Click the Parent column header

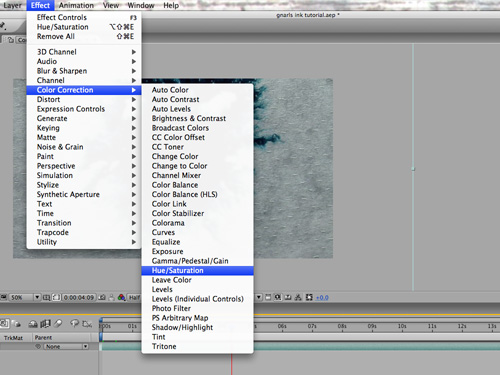click(43, 337)
